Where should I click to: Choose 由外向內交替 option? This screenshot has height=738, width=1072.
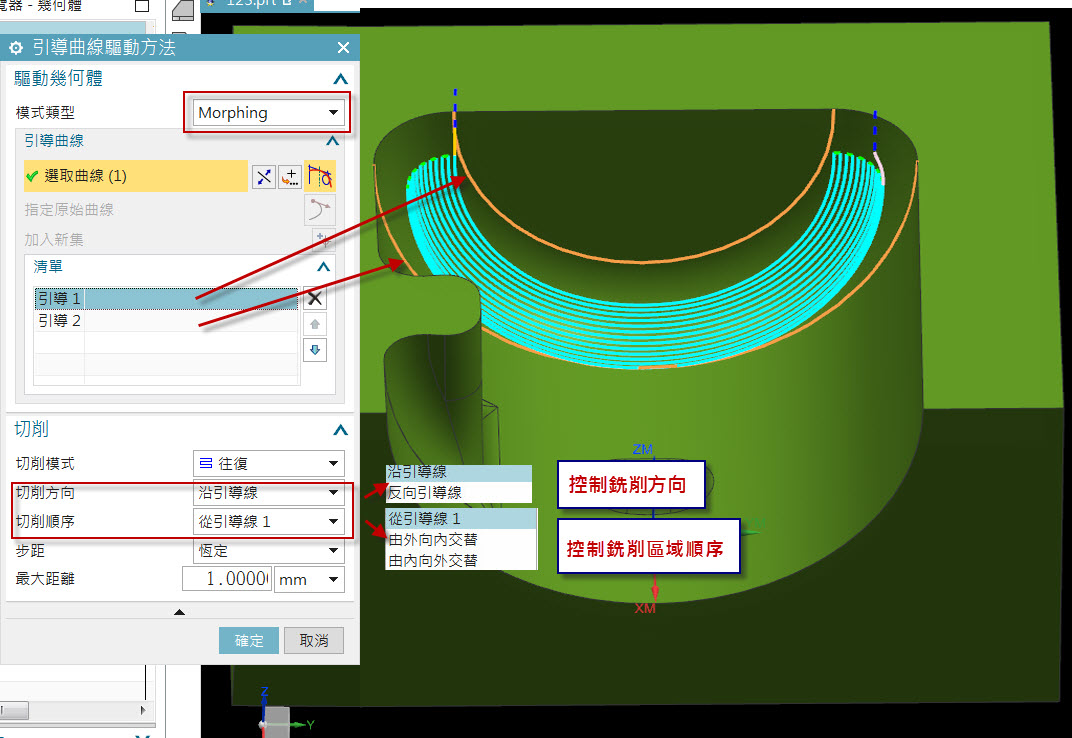[x=461, y=540]
